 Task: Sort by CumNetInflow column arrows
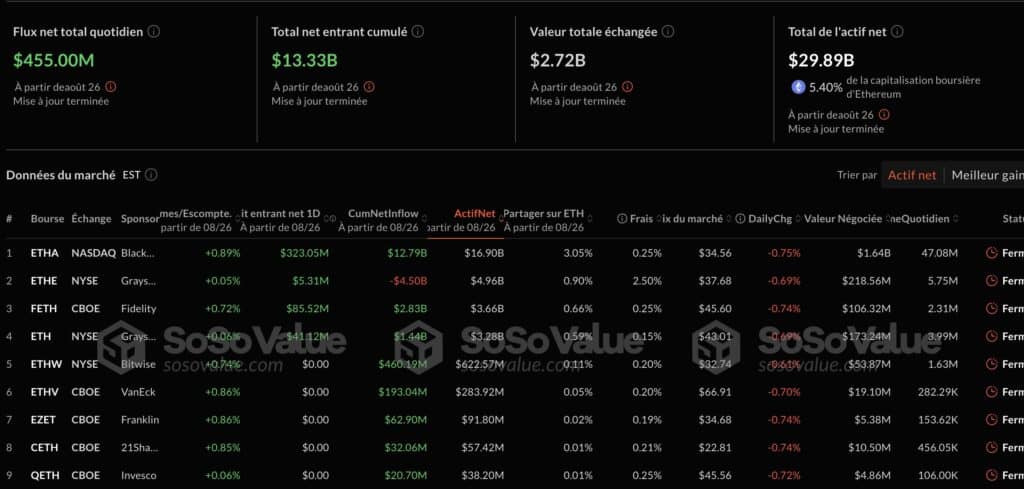[x=424, y=219]
